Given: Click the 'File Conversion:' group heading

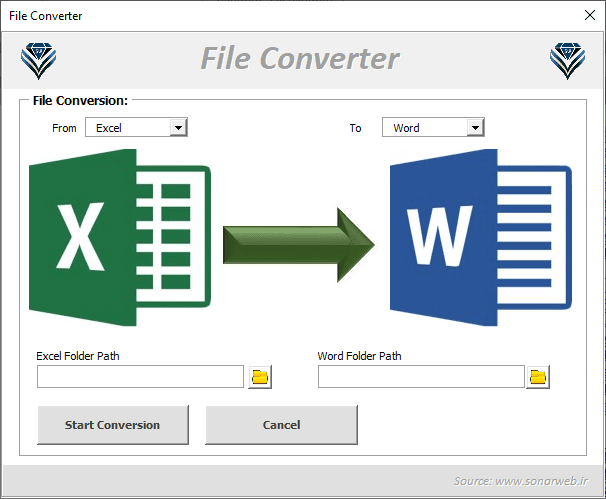Looking at the screenshot, I should (80, 101).
